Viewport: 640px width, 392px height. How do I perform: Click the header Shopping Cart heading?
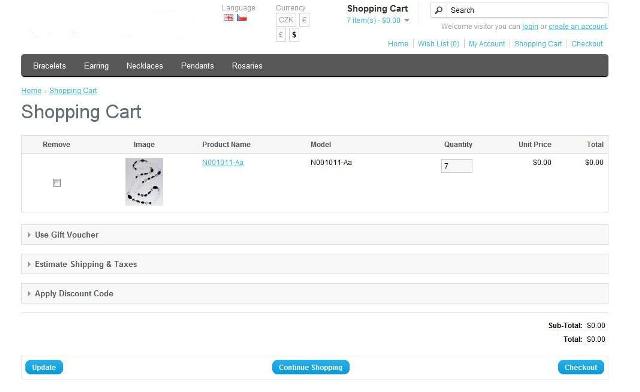click(x=378, y=9)
